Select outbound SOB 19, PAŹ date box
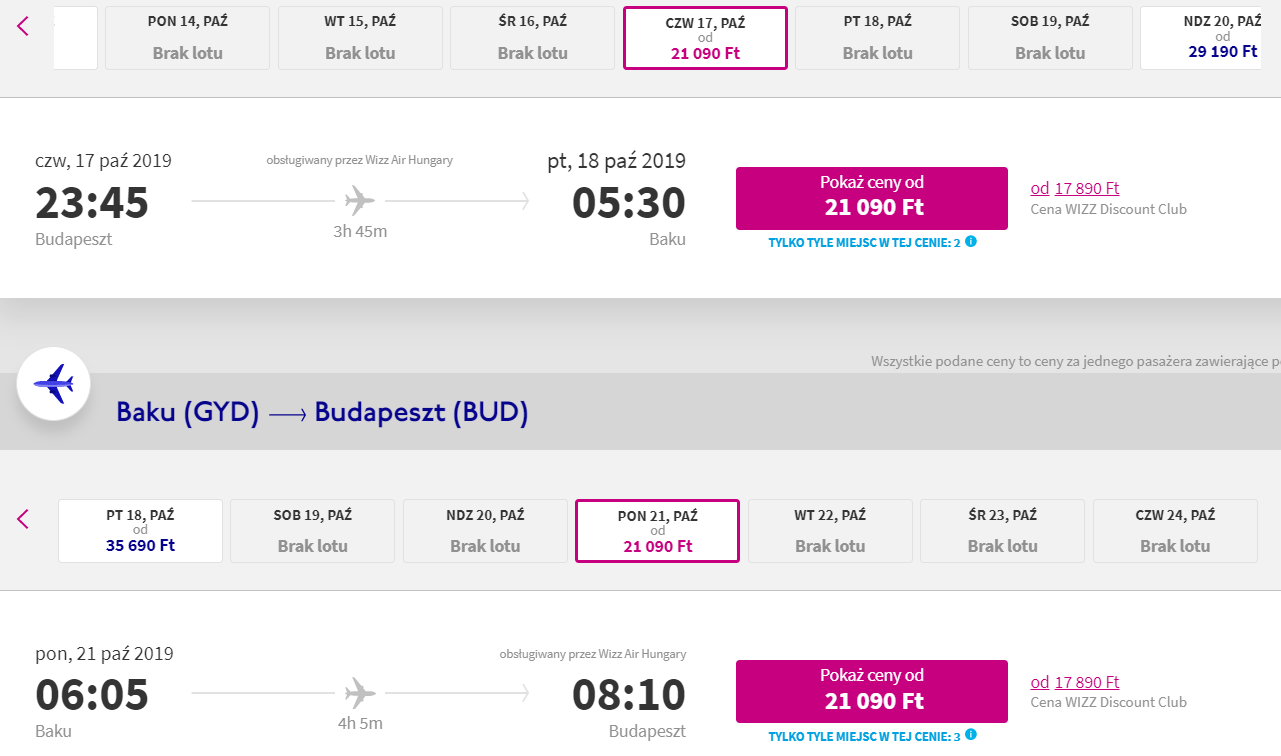Image resolution: width=1281 pixels, height=756 pixels. [x=1050, y=38]
